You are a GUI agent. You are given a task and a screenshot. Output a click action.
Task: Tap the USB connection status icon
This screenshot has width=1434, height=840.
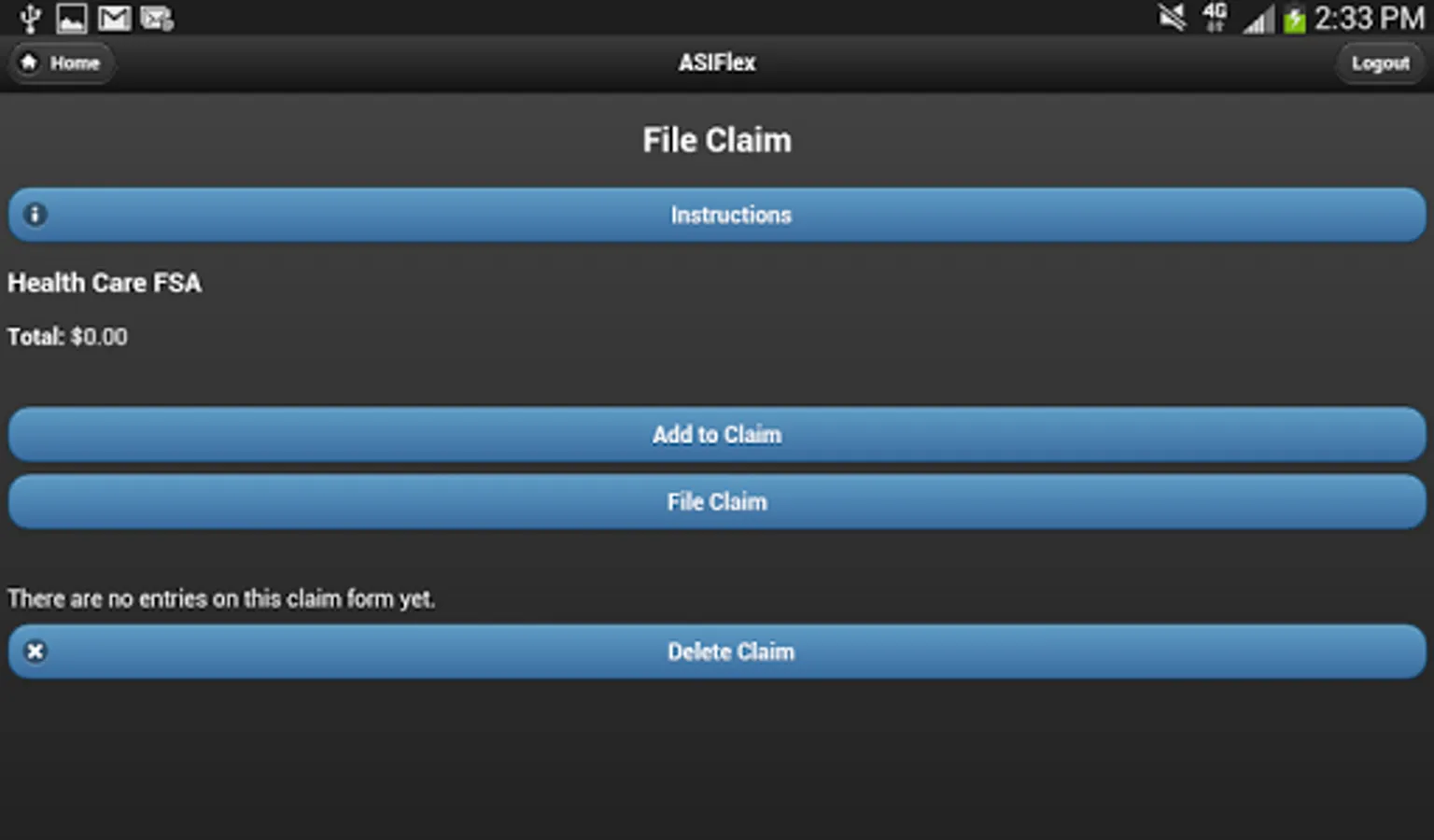[30, 18]
